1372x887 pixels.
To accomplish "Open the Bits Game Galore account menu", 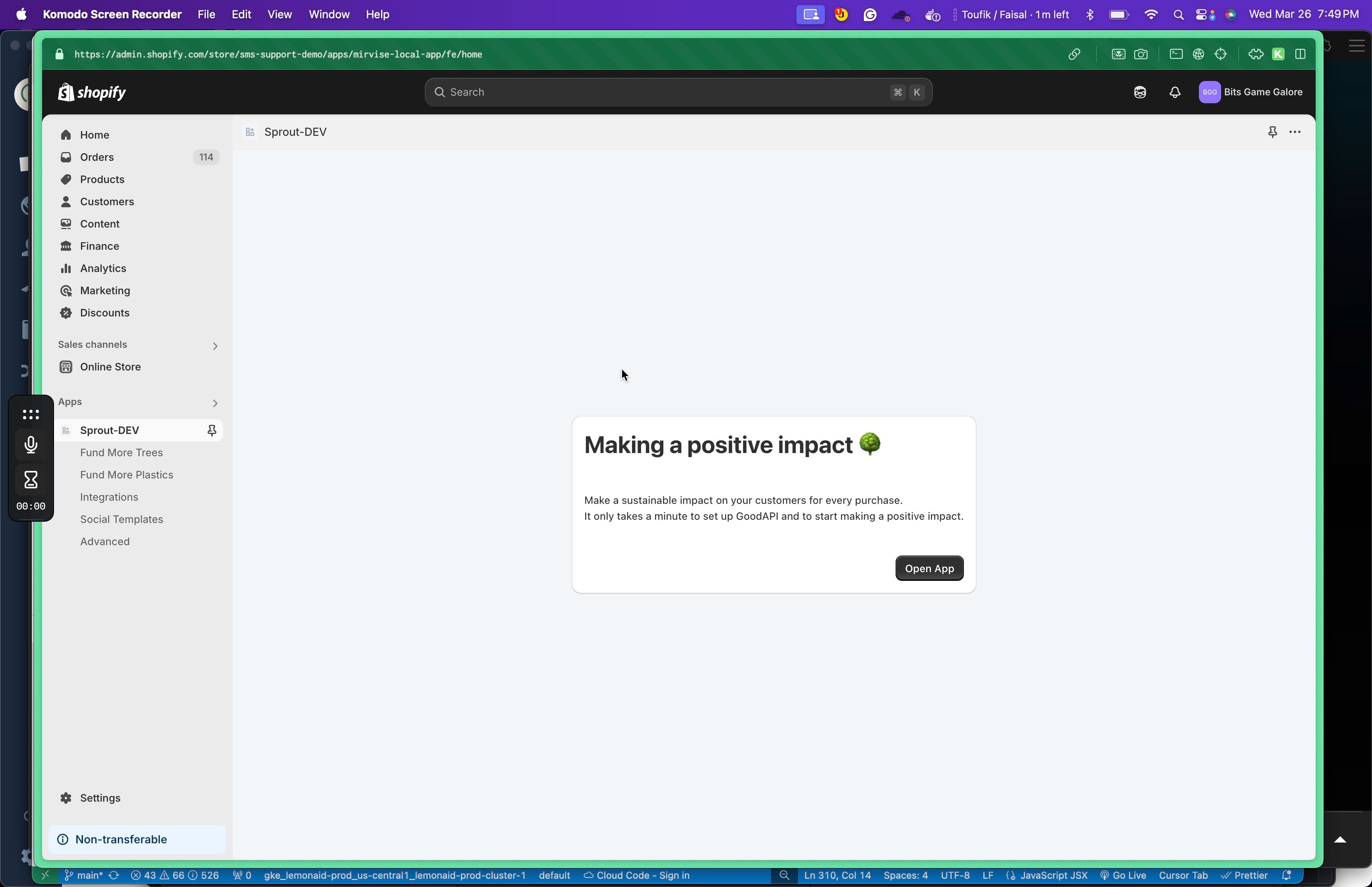I will pyautogui.click(x=1251, y=92).
